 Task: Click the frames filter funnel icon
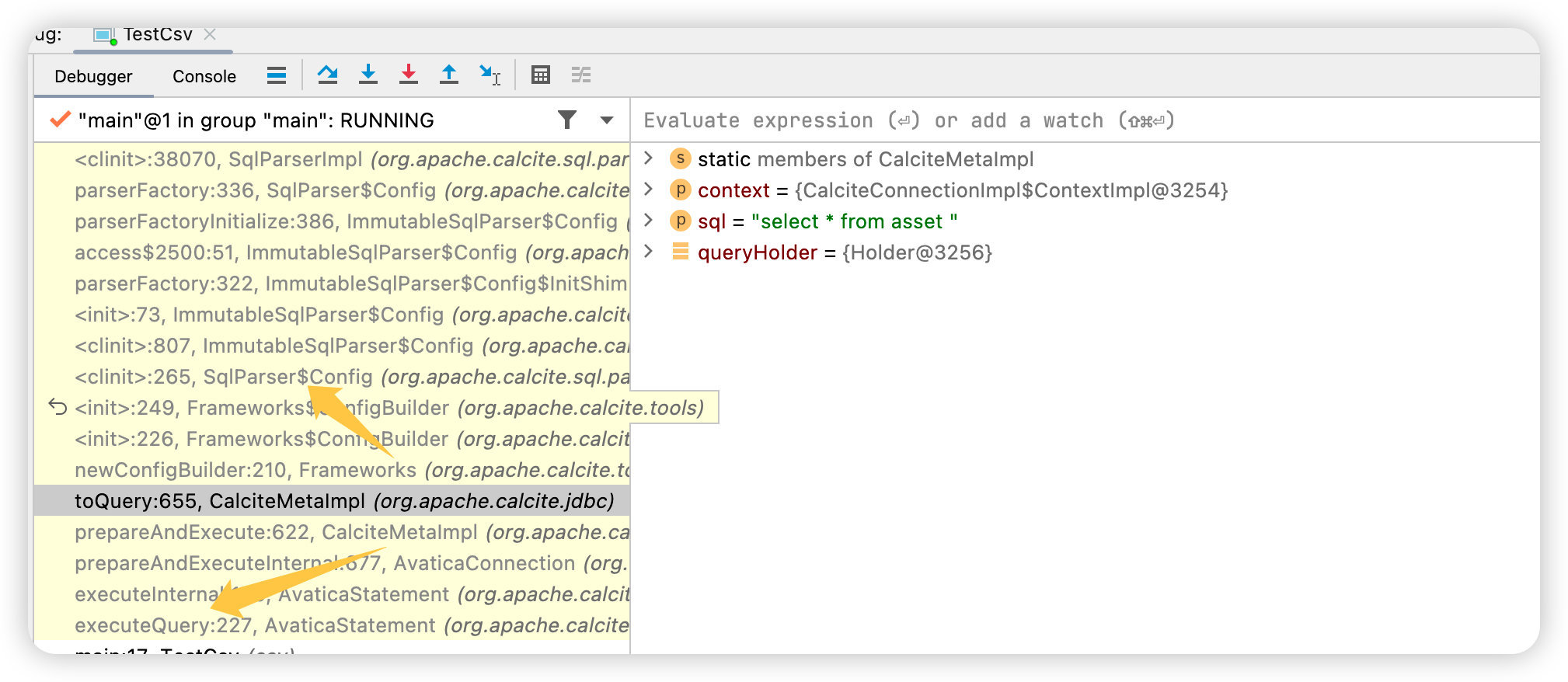[x=567, y=120]
